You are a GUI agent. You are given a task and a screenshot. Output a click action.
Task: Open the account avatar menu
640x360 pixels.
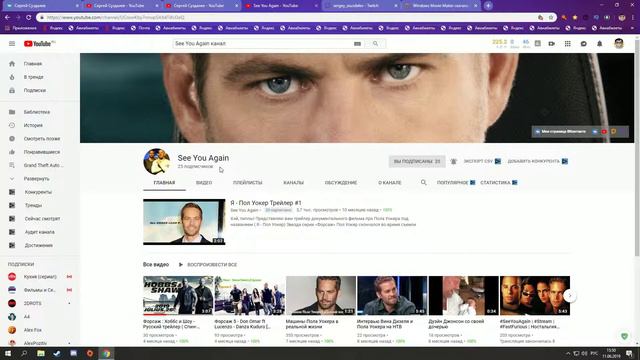point(619,44)
